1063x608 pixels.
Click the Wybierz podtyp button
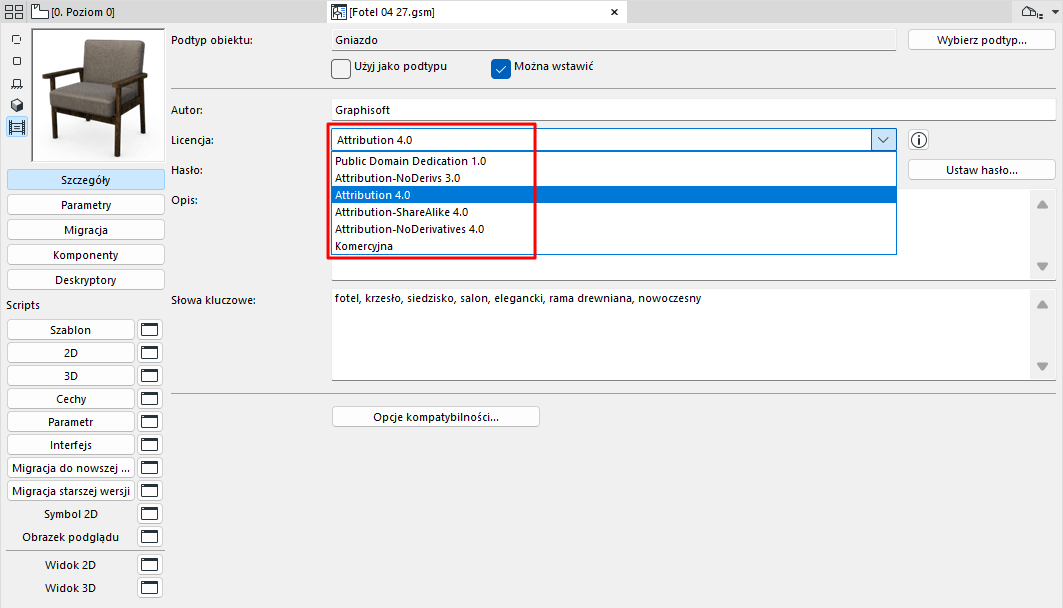982,40
